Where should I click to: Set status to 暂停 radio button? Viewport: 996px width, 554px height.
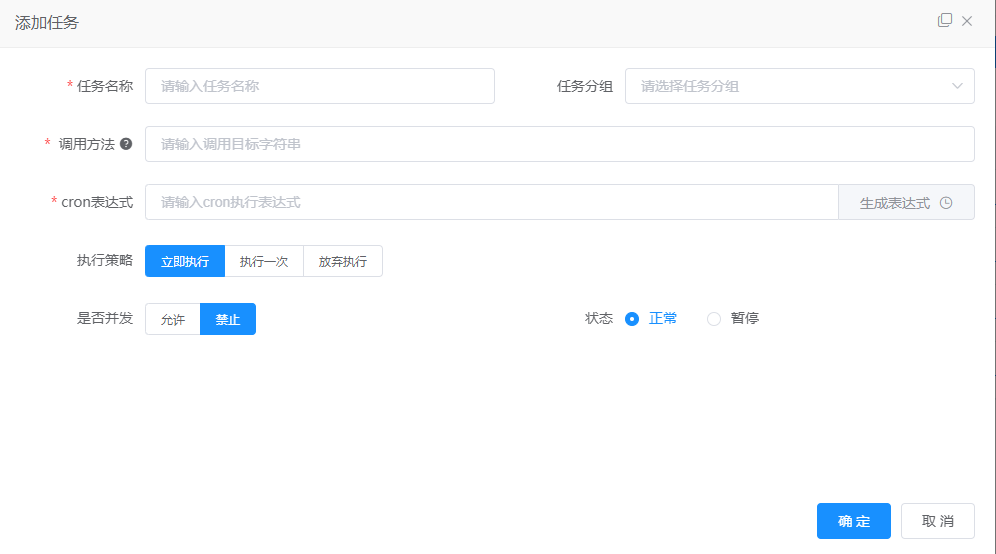click(x=714, y=319)
